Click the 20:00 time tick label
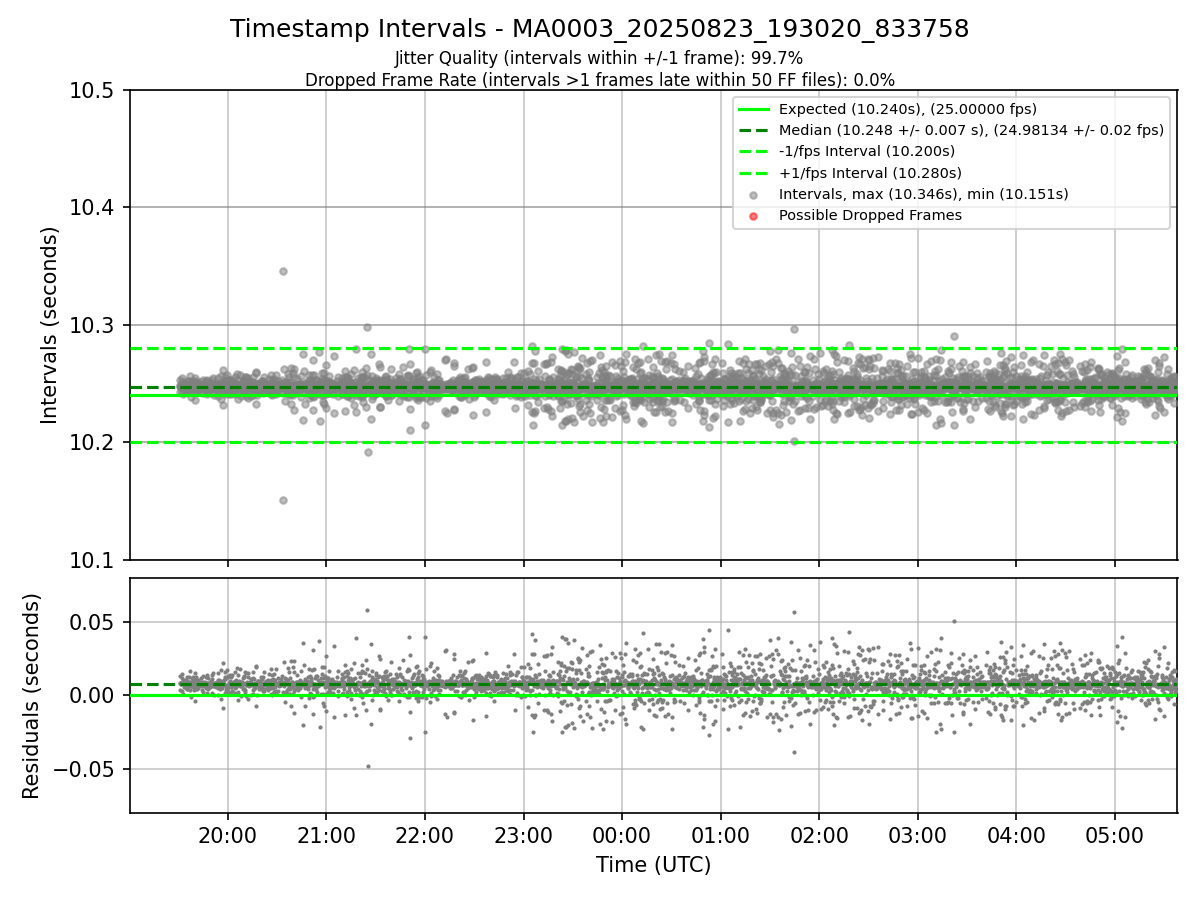This screenshot has height=900, width=1200. (x=227, y=834)
